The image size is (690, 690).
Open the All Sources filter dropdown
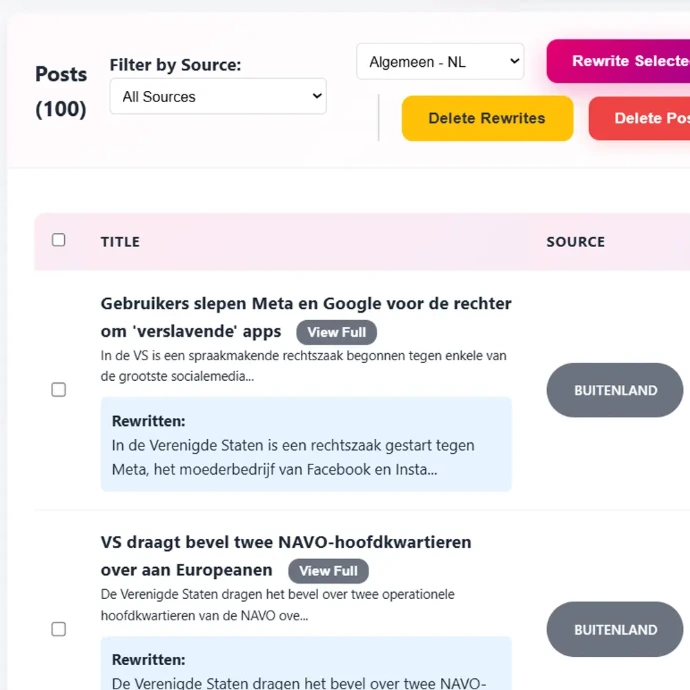click(218, 97)
